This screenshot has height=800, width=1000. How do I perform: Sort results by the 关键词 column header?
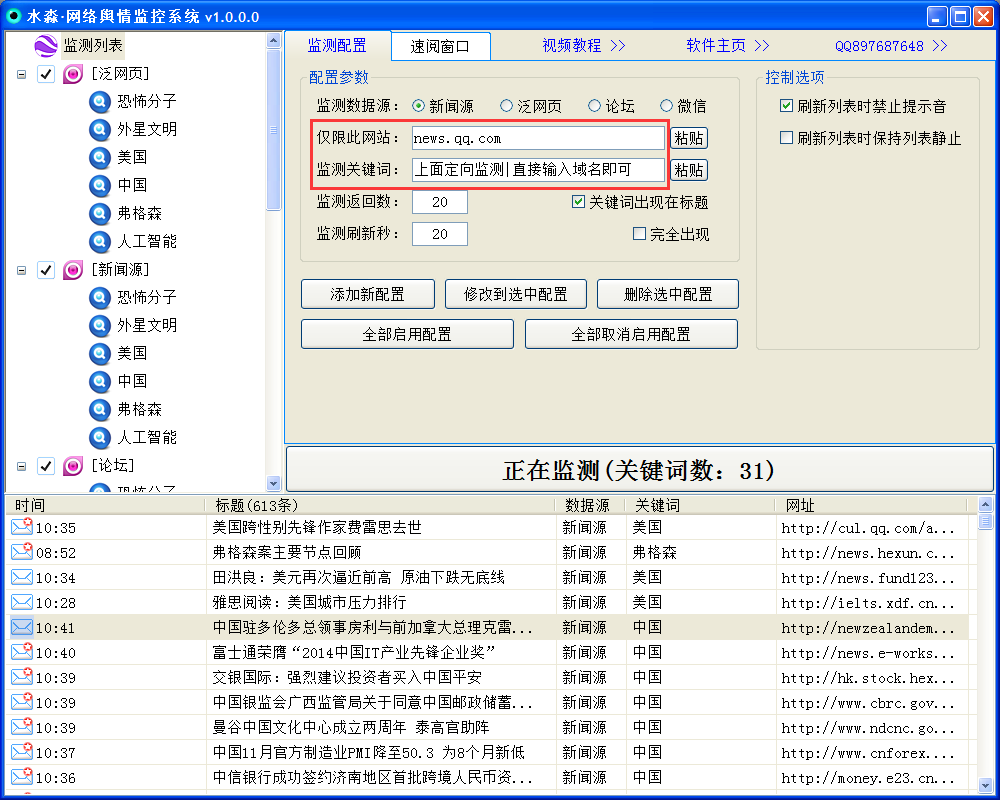click(x=701, y=505)
